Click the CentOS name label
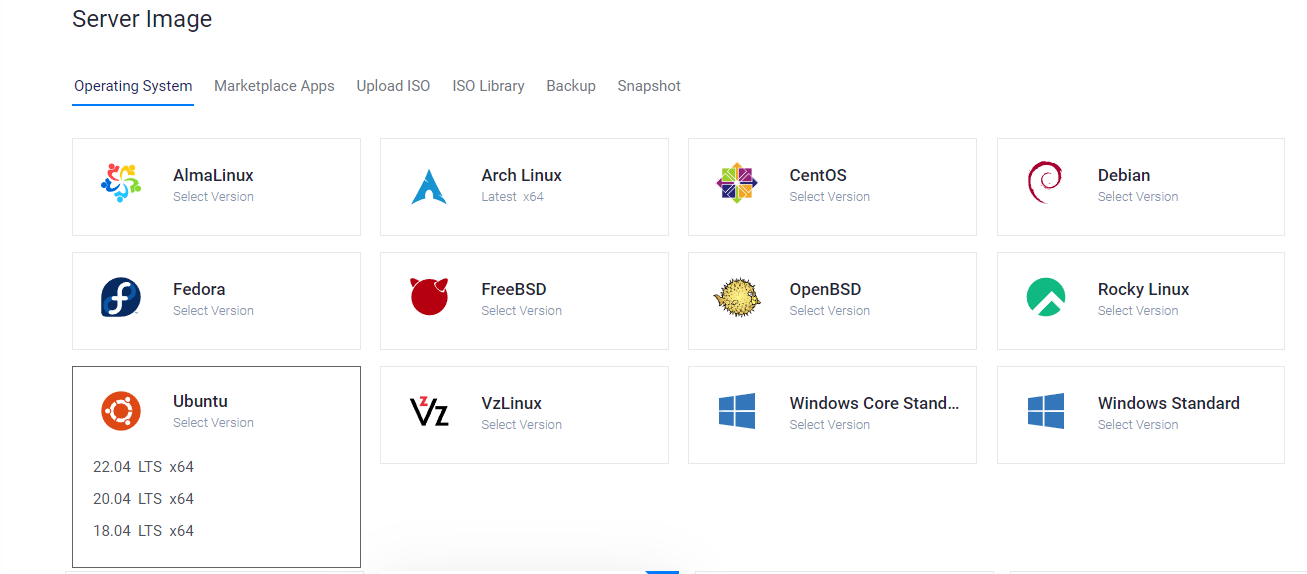This screenshot has width=1307, height=574. pyautogui.click(x=818, y=175)
